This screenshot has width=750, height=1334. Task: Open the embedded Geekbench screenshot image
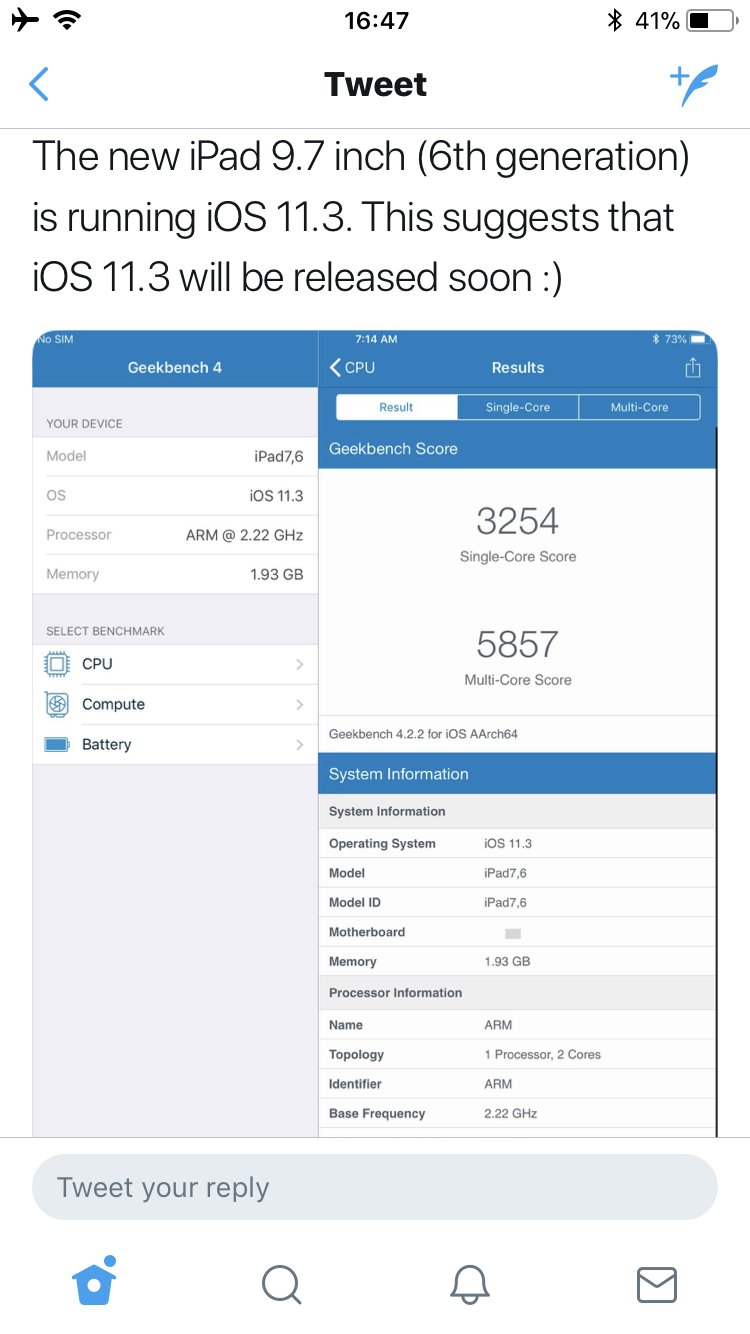pos(375,733)
